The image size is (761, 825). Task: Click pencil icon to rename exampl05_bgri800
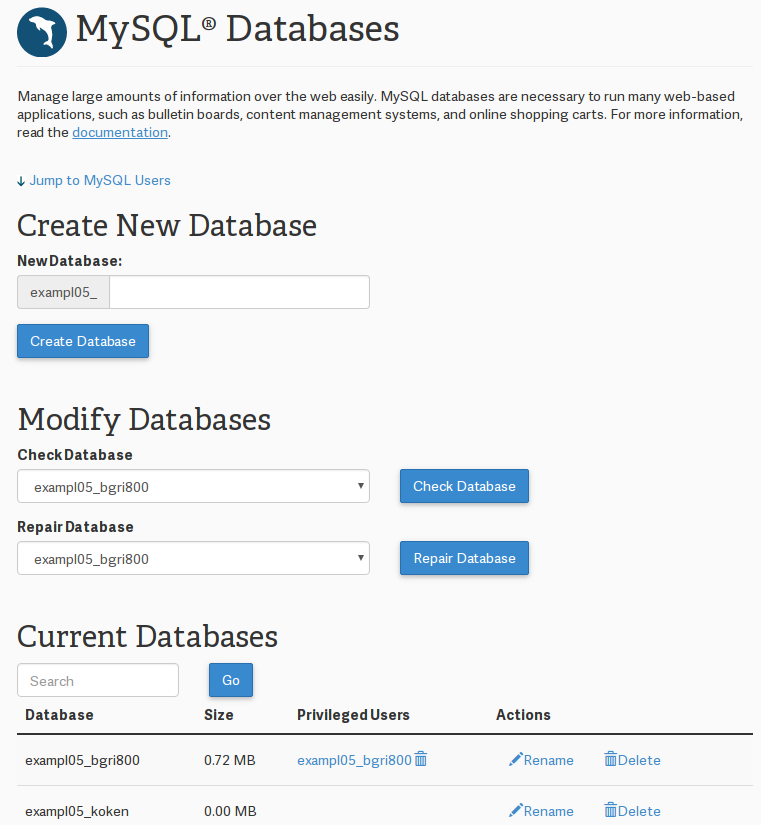[516, 760]
